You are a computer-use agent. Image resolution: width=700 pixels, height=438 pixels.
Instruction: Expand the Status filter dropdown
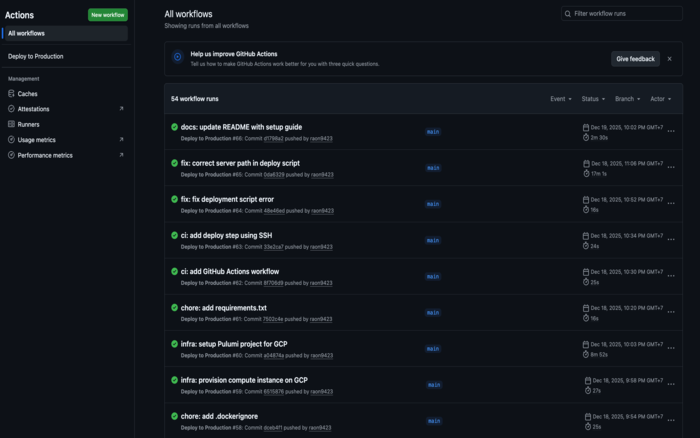click(593, 99)
